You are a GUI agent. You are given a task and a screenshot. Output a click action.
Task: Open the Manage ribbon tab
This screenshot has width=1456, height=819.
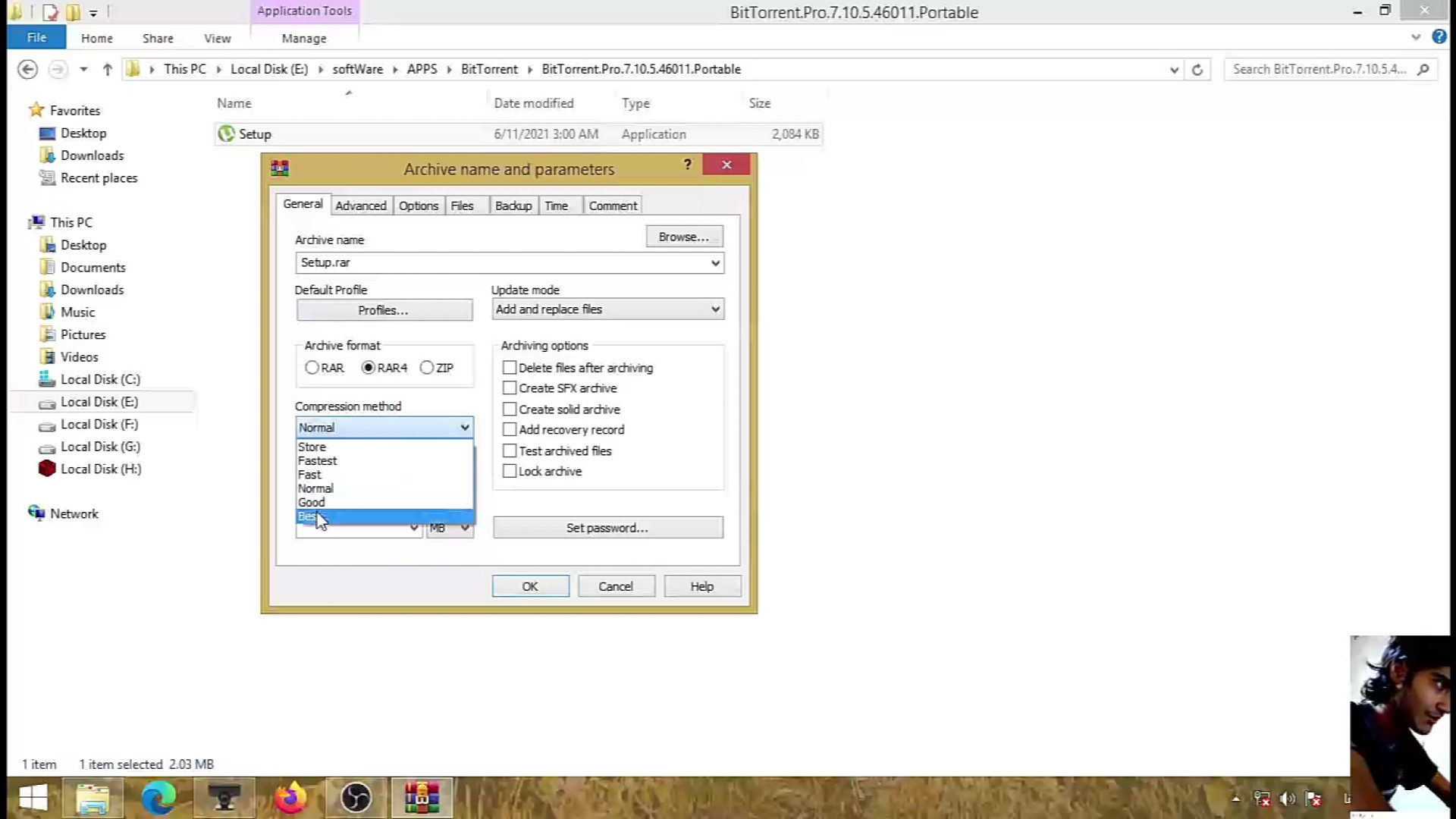click(304, 38)
